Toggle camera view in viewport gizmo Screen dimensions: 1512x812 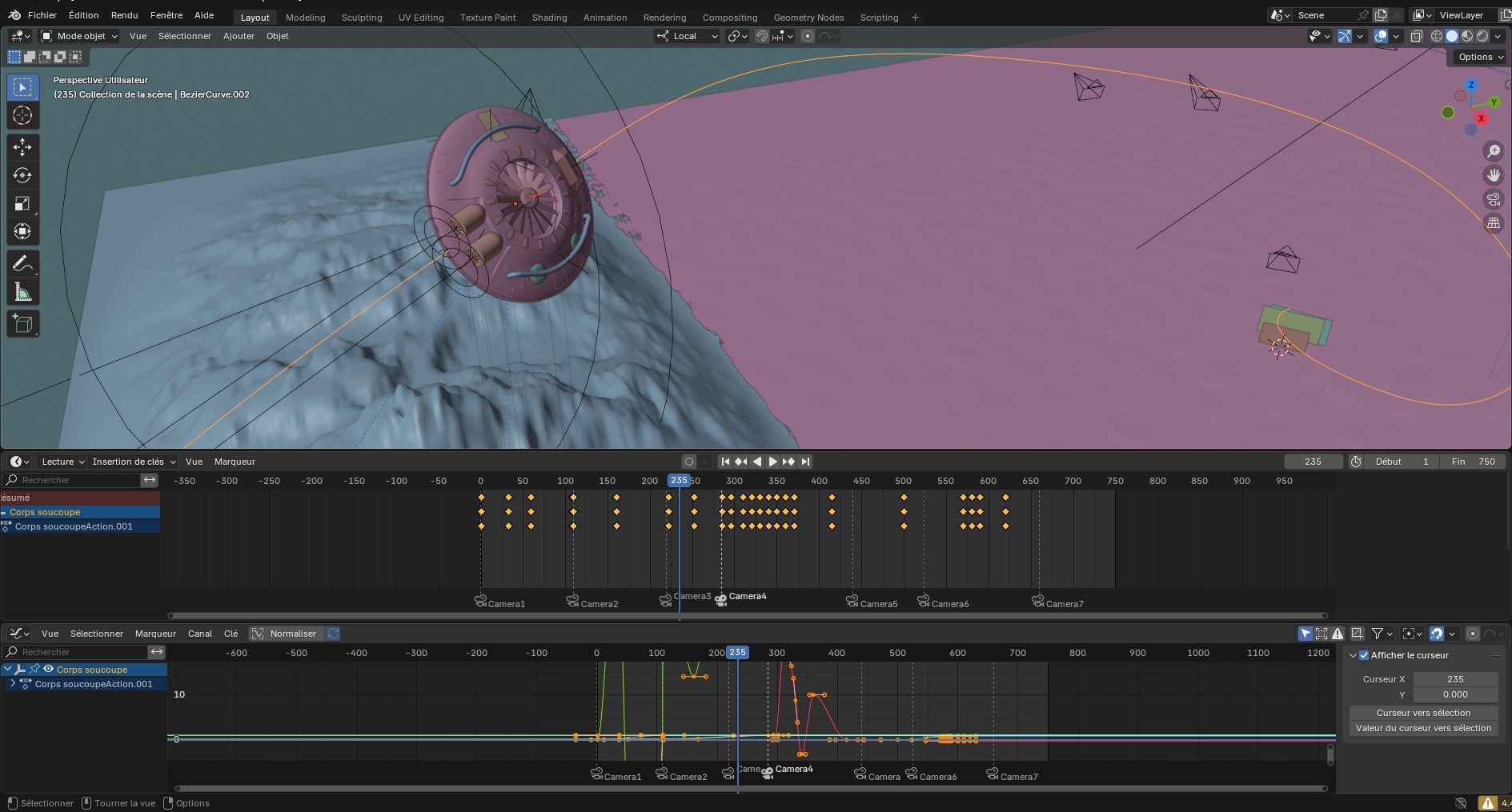tap(1494, 199)
